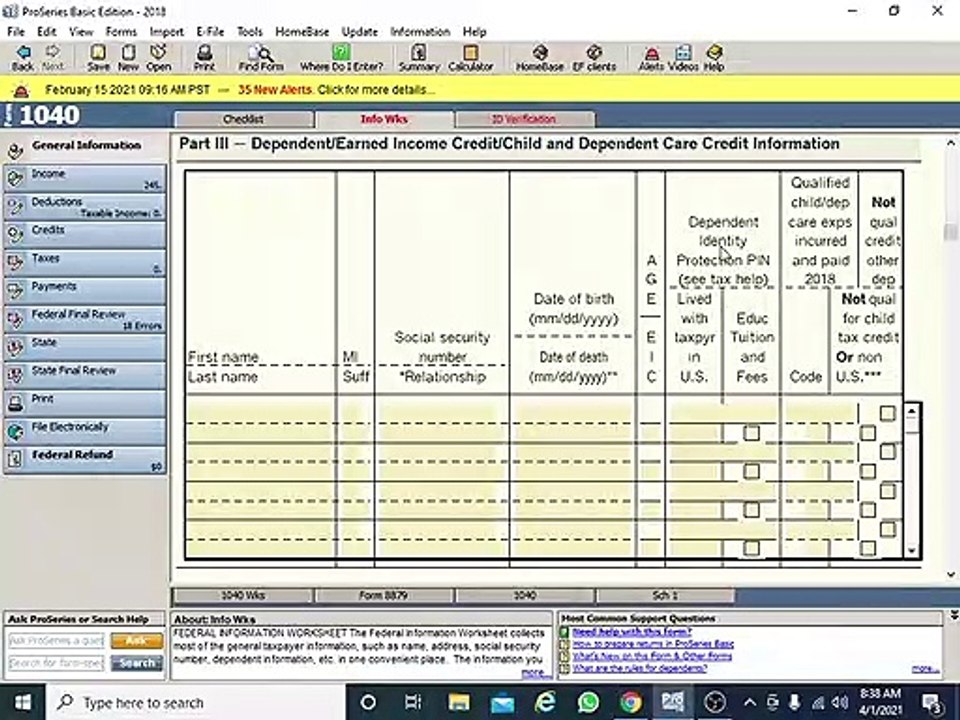The height and width of the screenshot is (720, 960).
Task: Check Educ Tuition box for fourth dependent
Action: tap(751, 547)
